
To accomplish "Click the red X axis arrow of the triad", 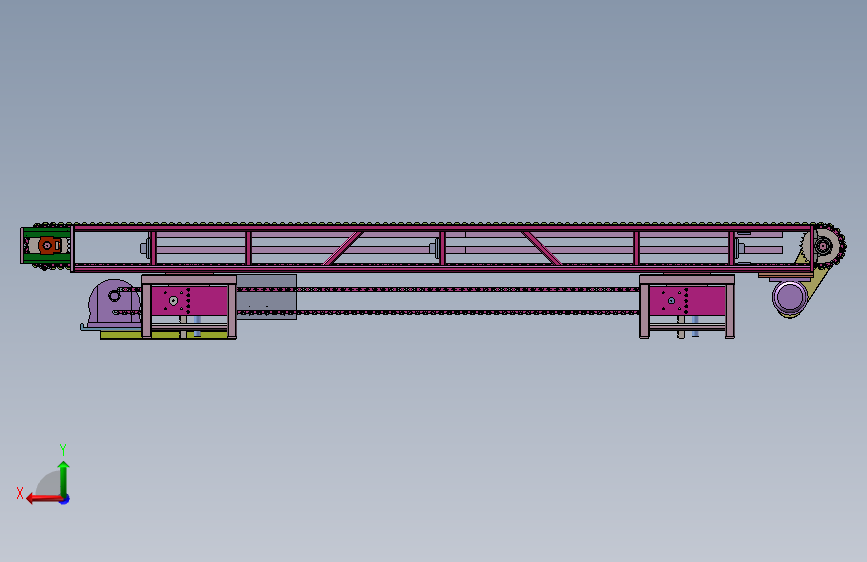I will 44,499.
